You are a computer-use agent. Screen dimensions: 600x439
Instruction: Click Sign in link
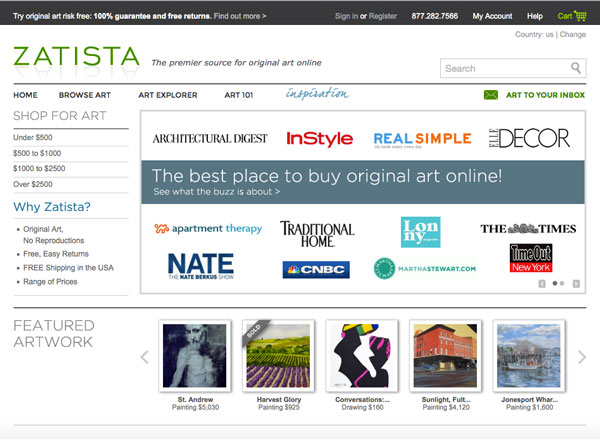[346, 16]
